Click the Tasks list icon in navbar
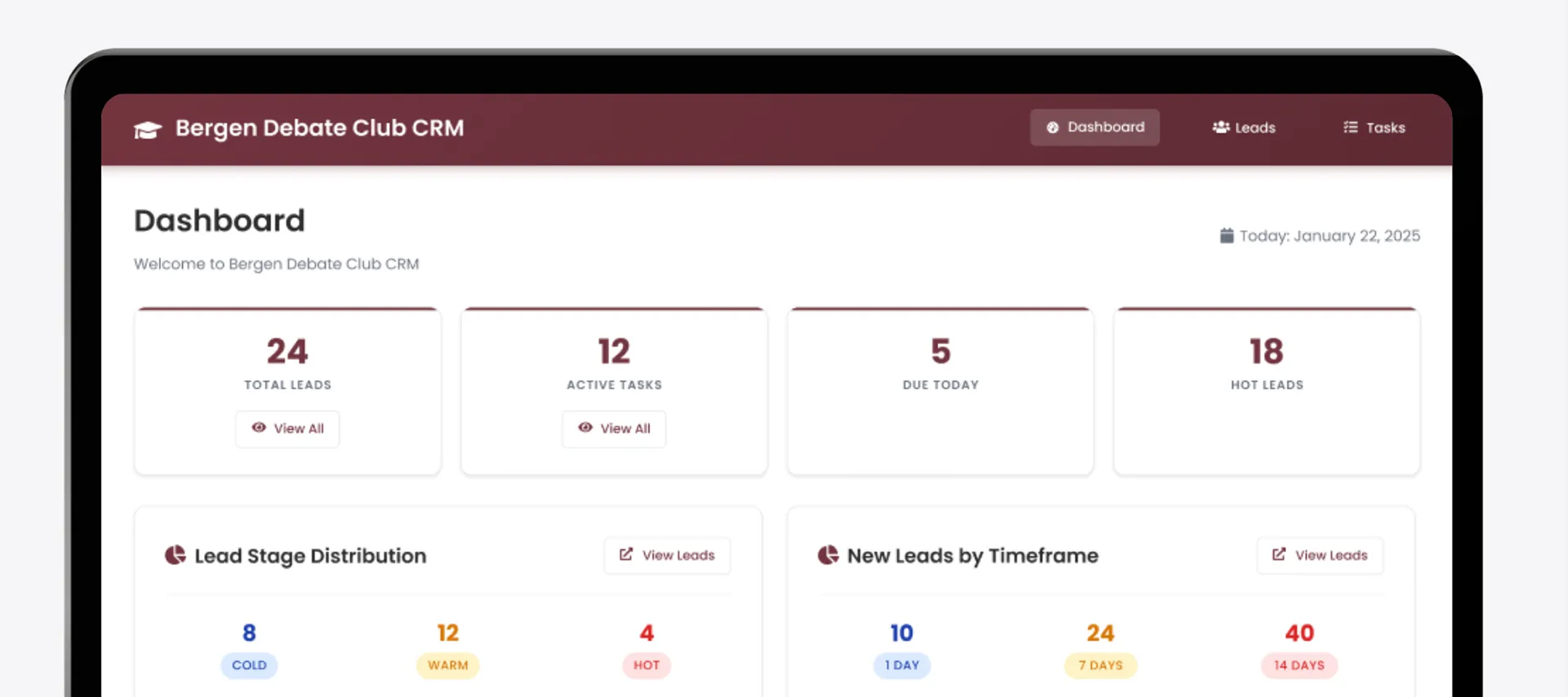 pos(1350,127)
